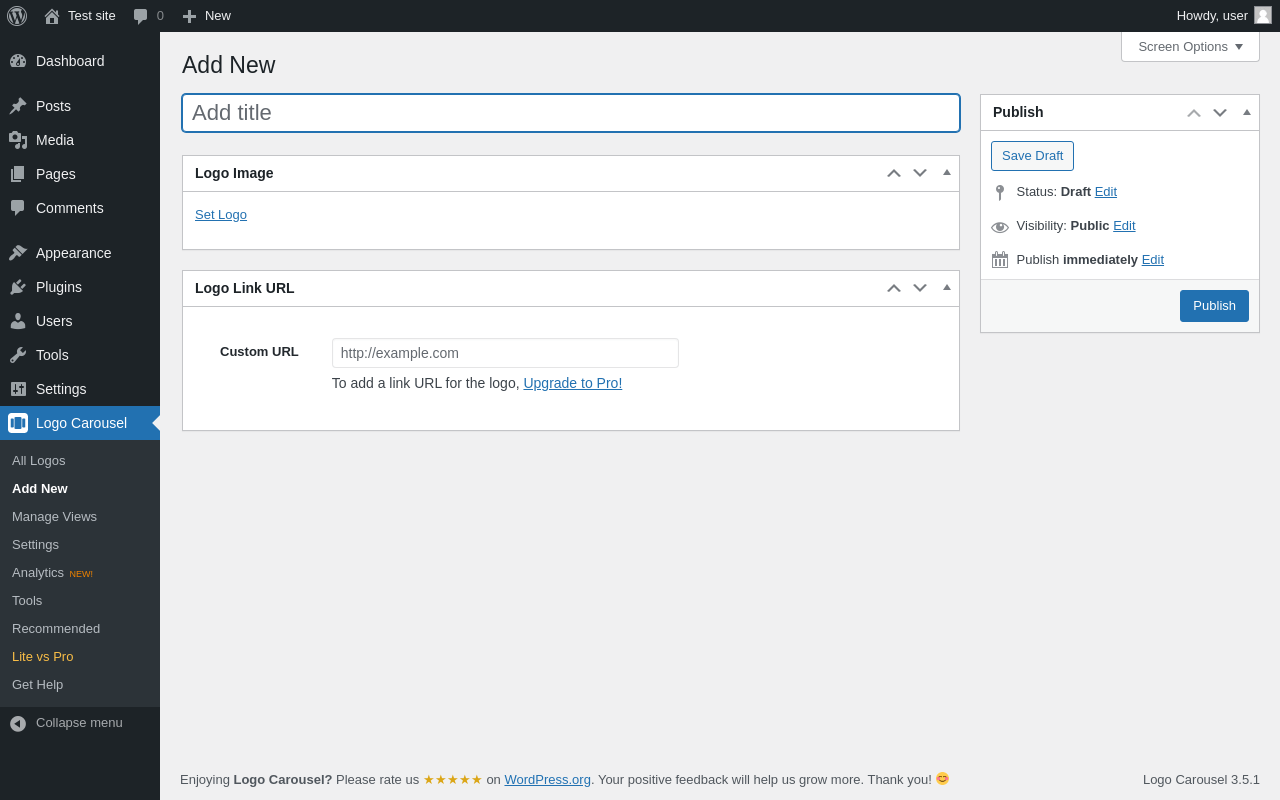
Task: Move Logo Image box down
Action: [920, 173]
